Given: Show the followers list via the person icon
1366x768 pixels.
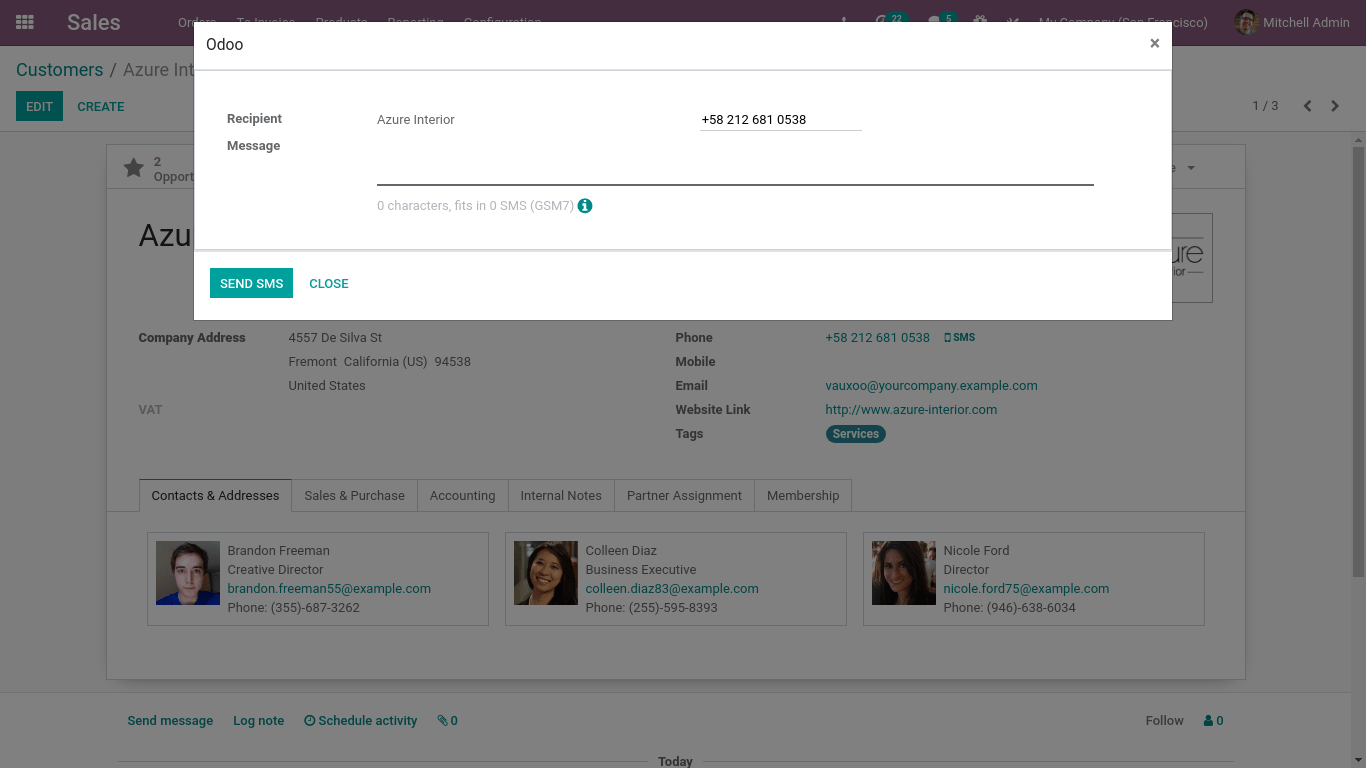Looking at the screenshot, I should point(1213,720).
